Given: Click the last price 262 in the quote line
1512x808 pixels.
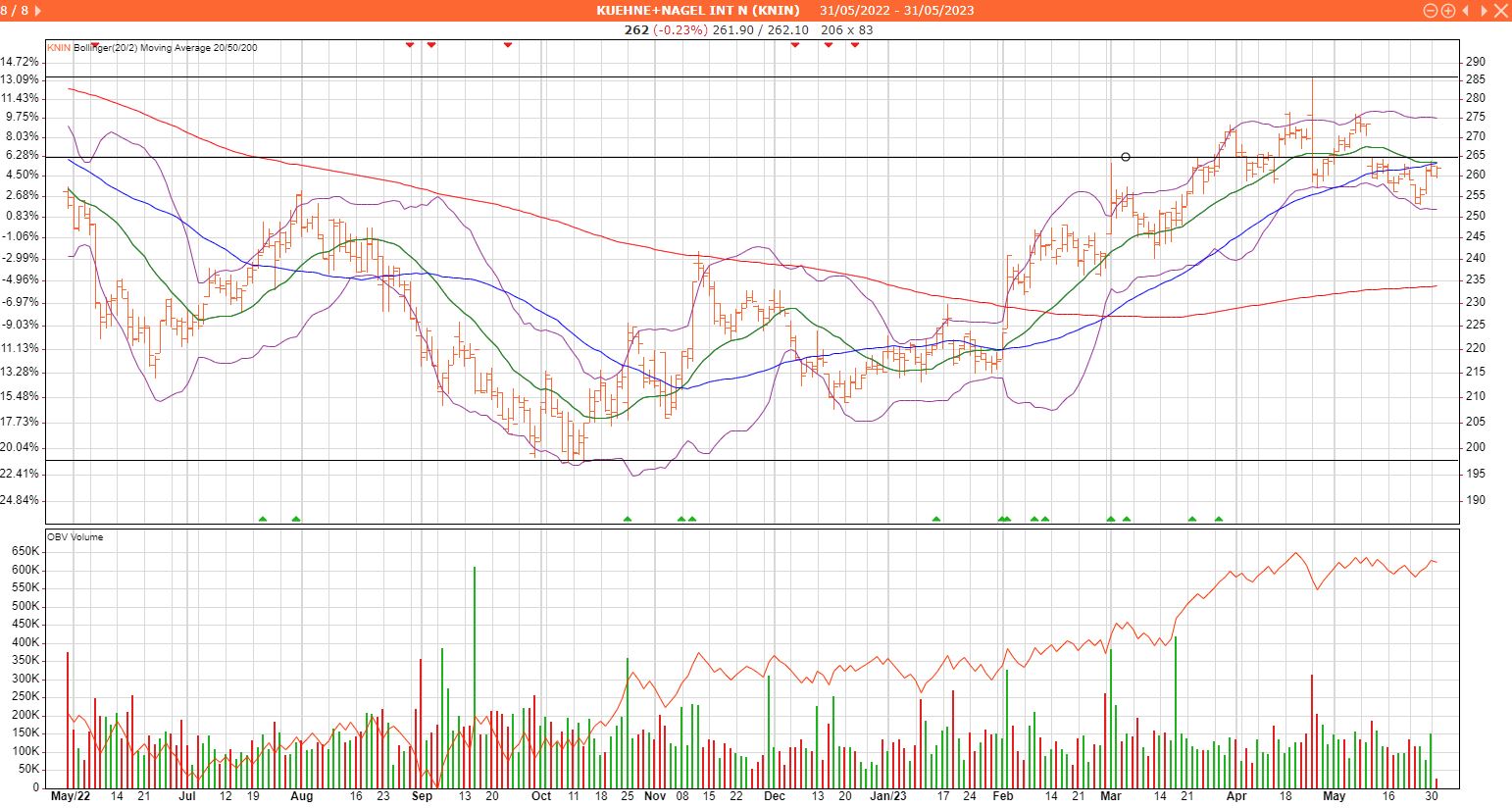Looking at the screenshot, I should [636, 29].
